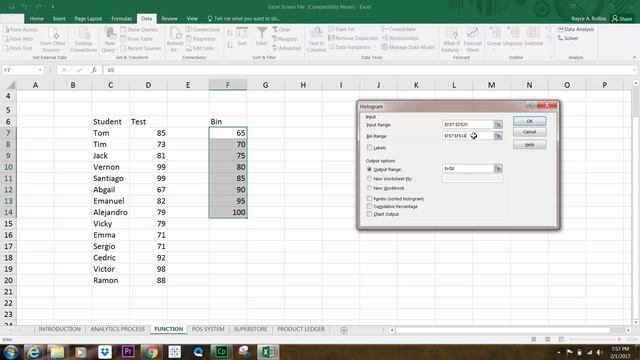The width and height of the screenshot is (640, 360).
Task: Click the Subtotal icon in Outline
Action: [533, 37]
